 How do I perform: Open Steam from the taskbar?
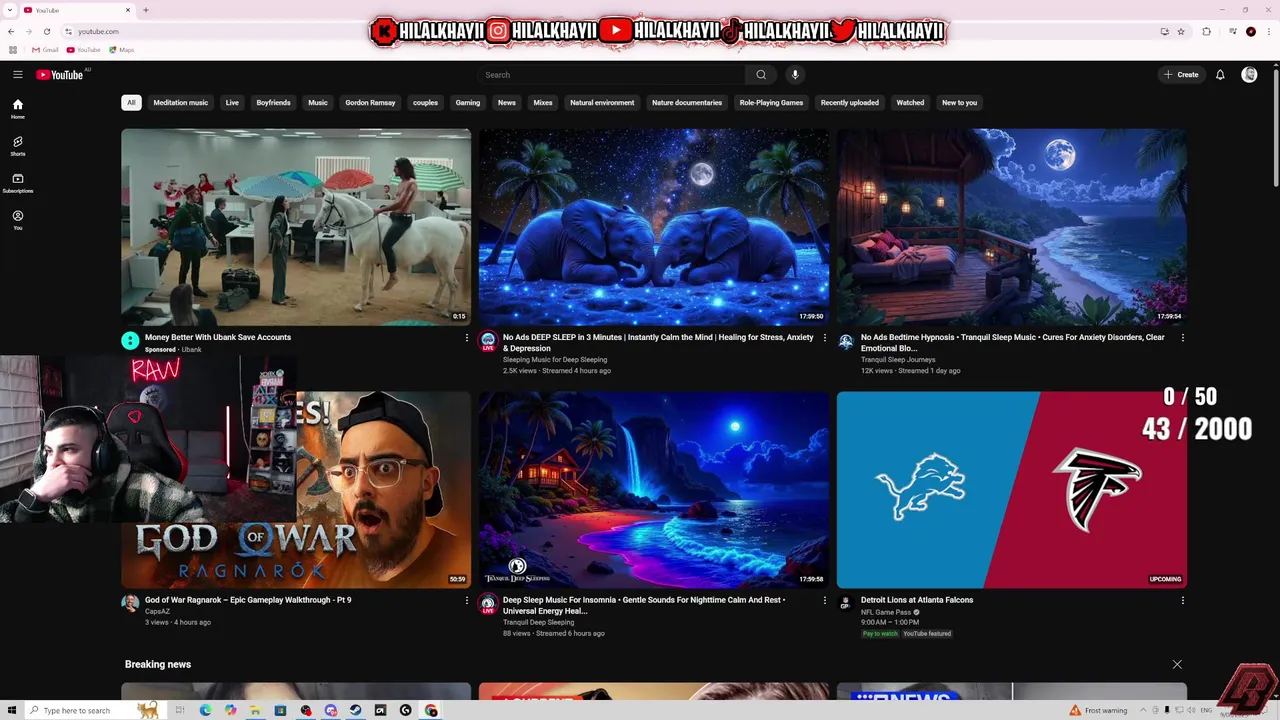coord(355,710)
